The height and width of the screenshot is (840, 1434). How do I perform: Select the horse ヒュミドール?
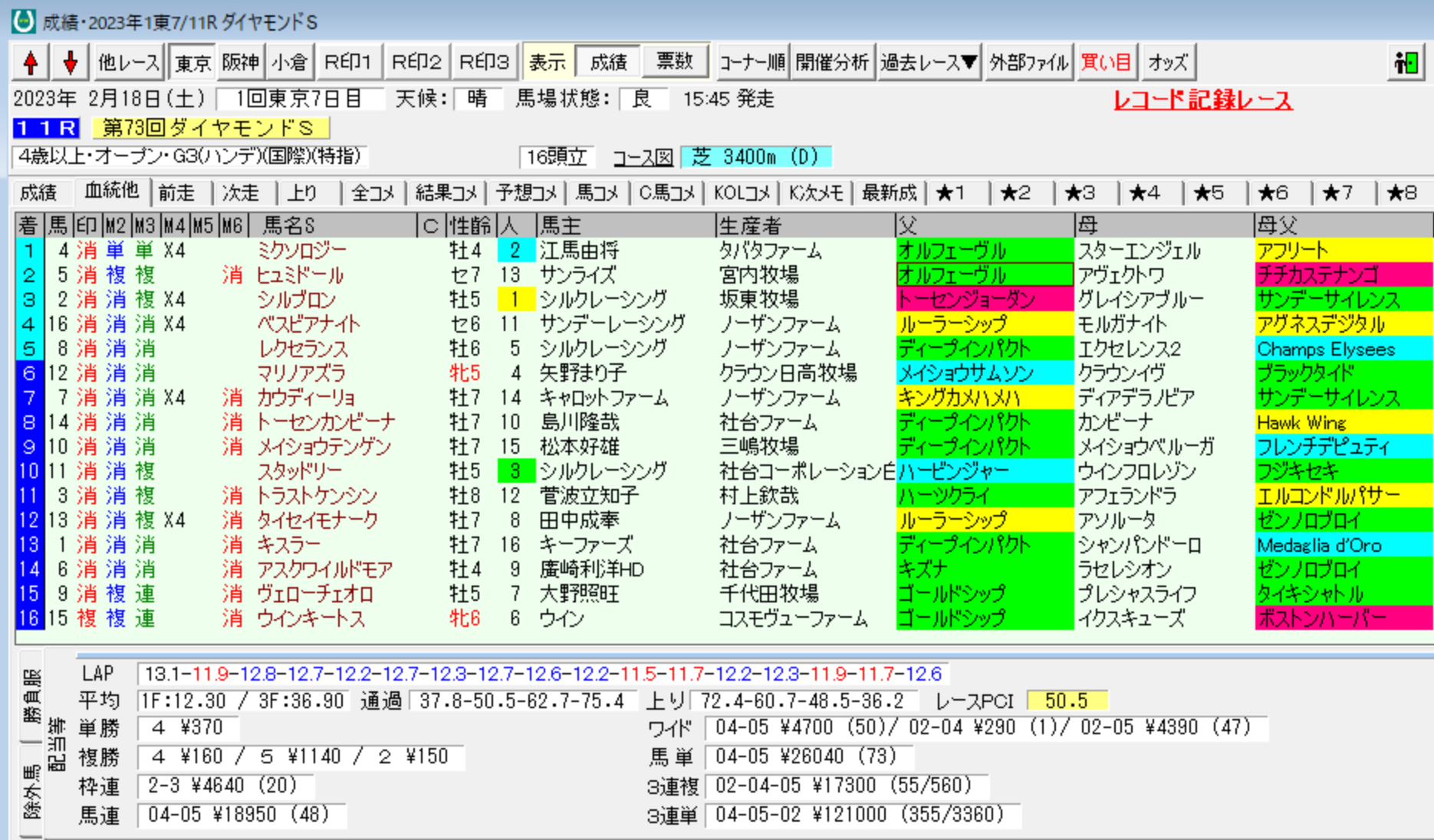pyautogui.click(x=300, y=275)
